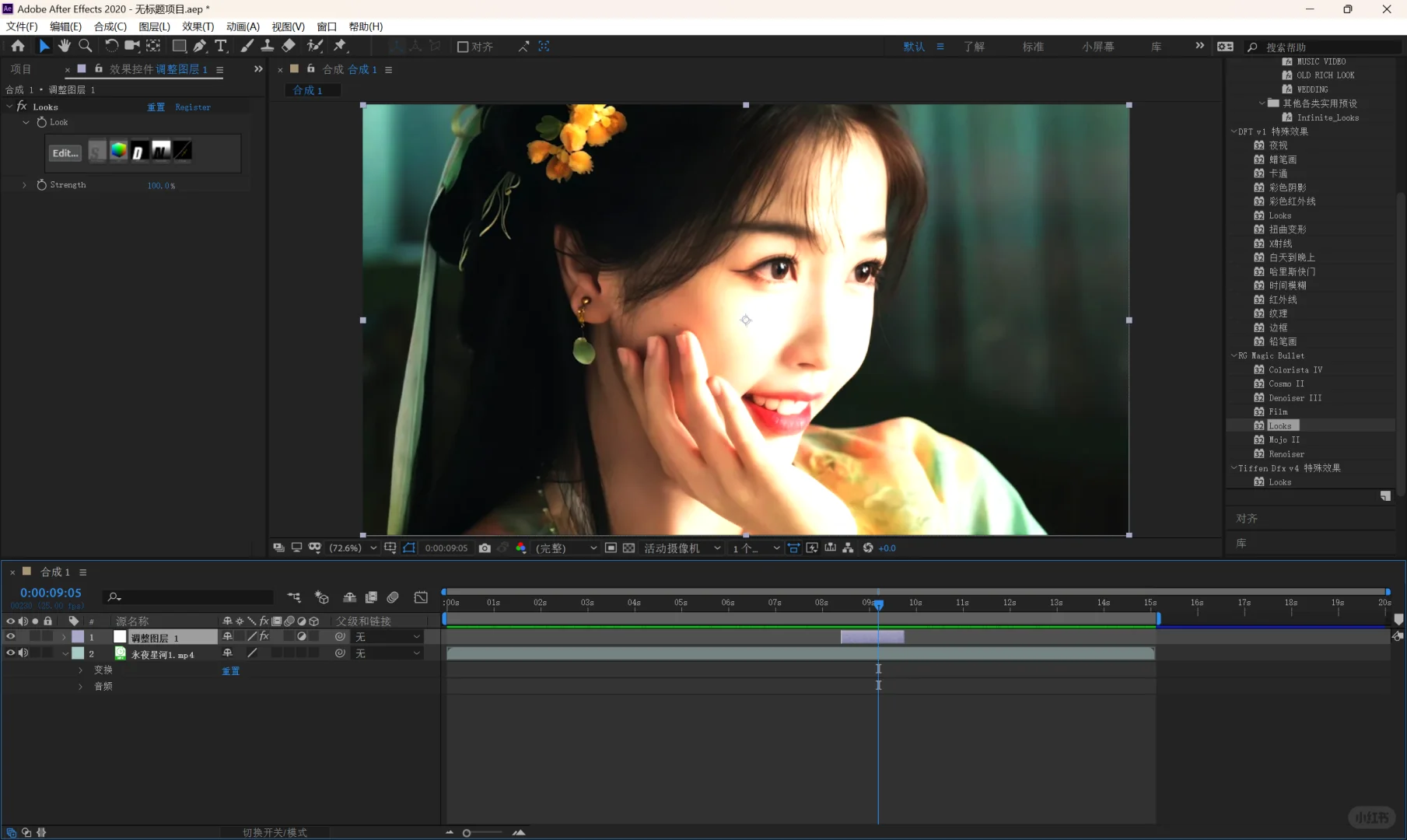Open the 活动摄像机 view dropdown
Image resolution: width=1407 pixels, height=840 pixels.
coord(683,548)
